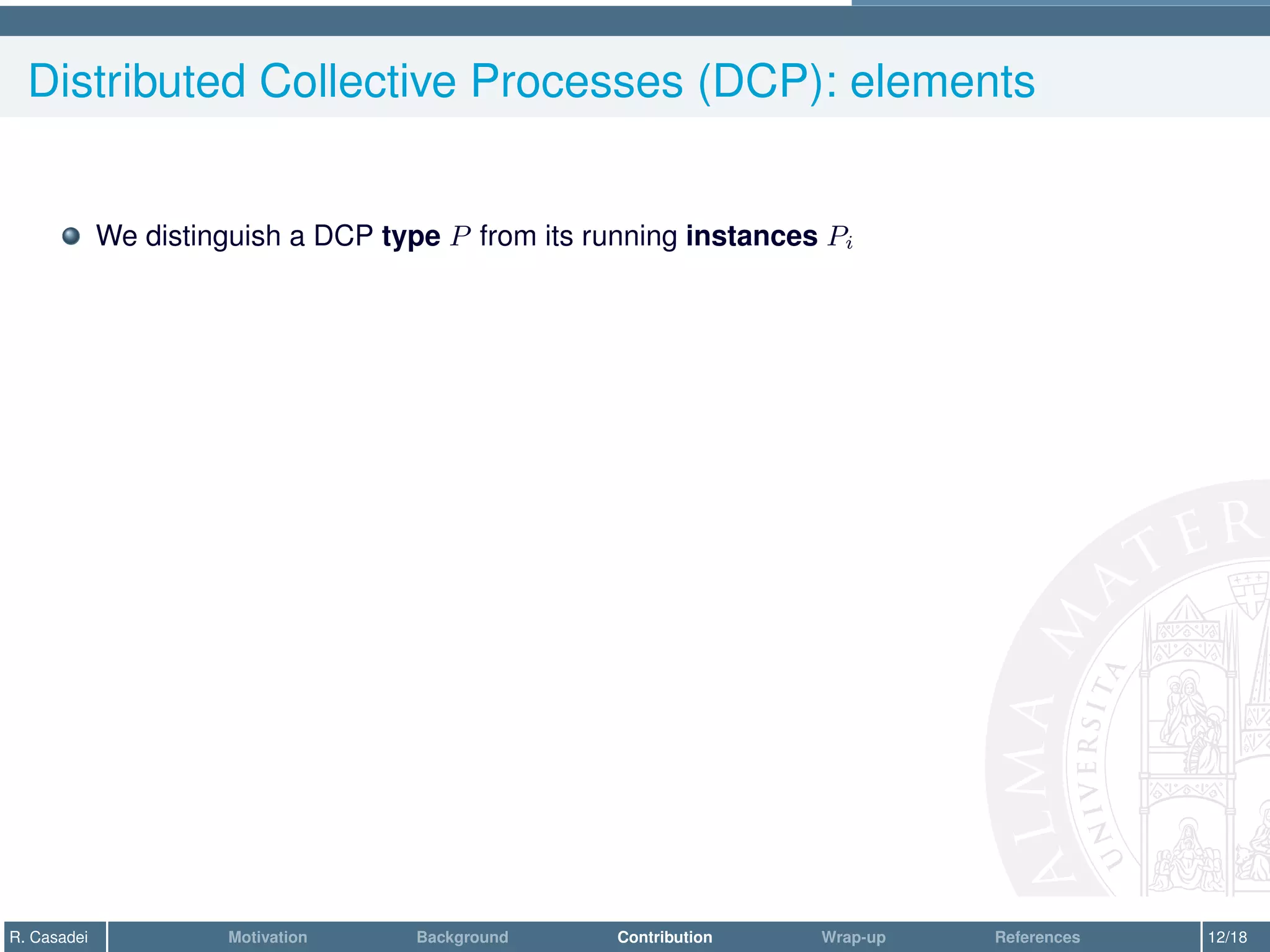Click the bold word 'type'

coord(411,237)
